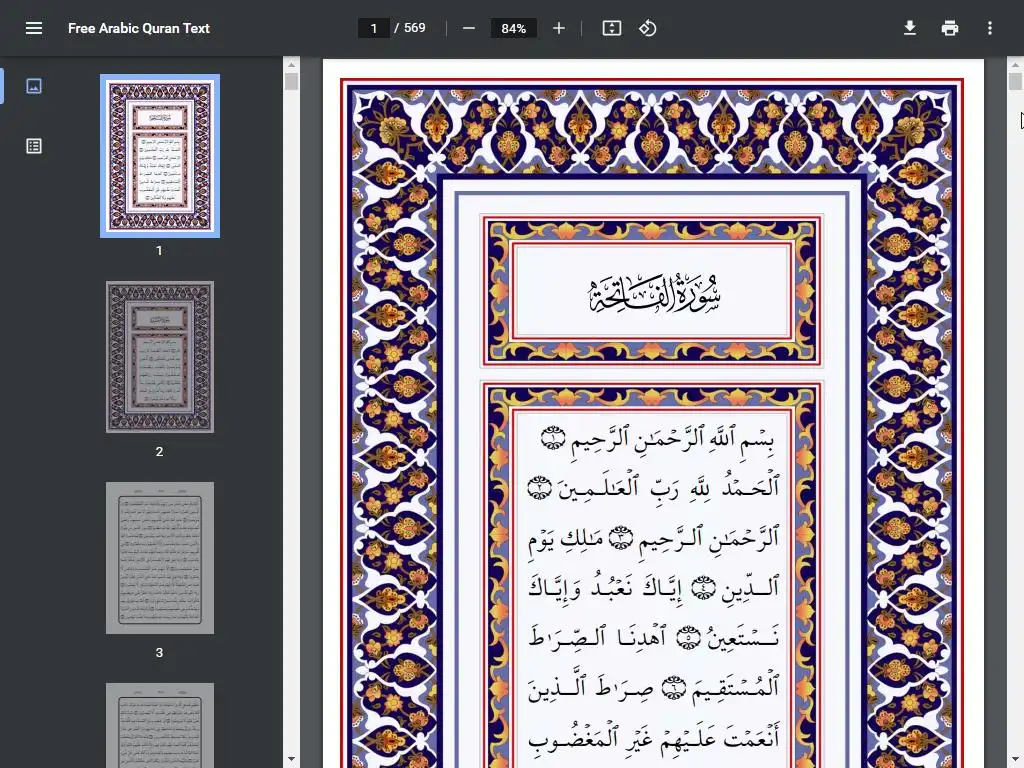1024x768 pixels.
Task: Click the sidebar scrollbar down arrow
Action: click(291, 760)
